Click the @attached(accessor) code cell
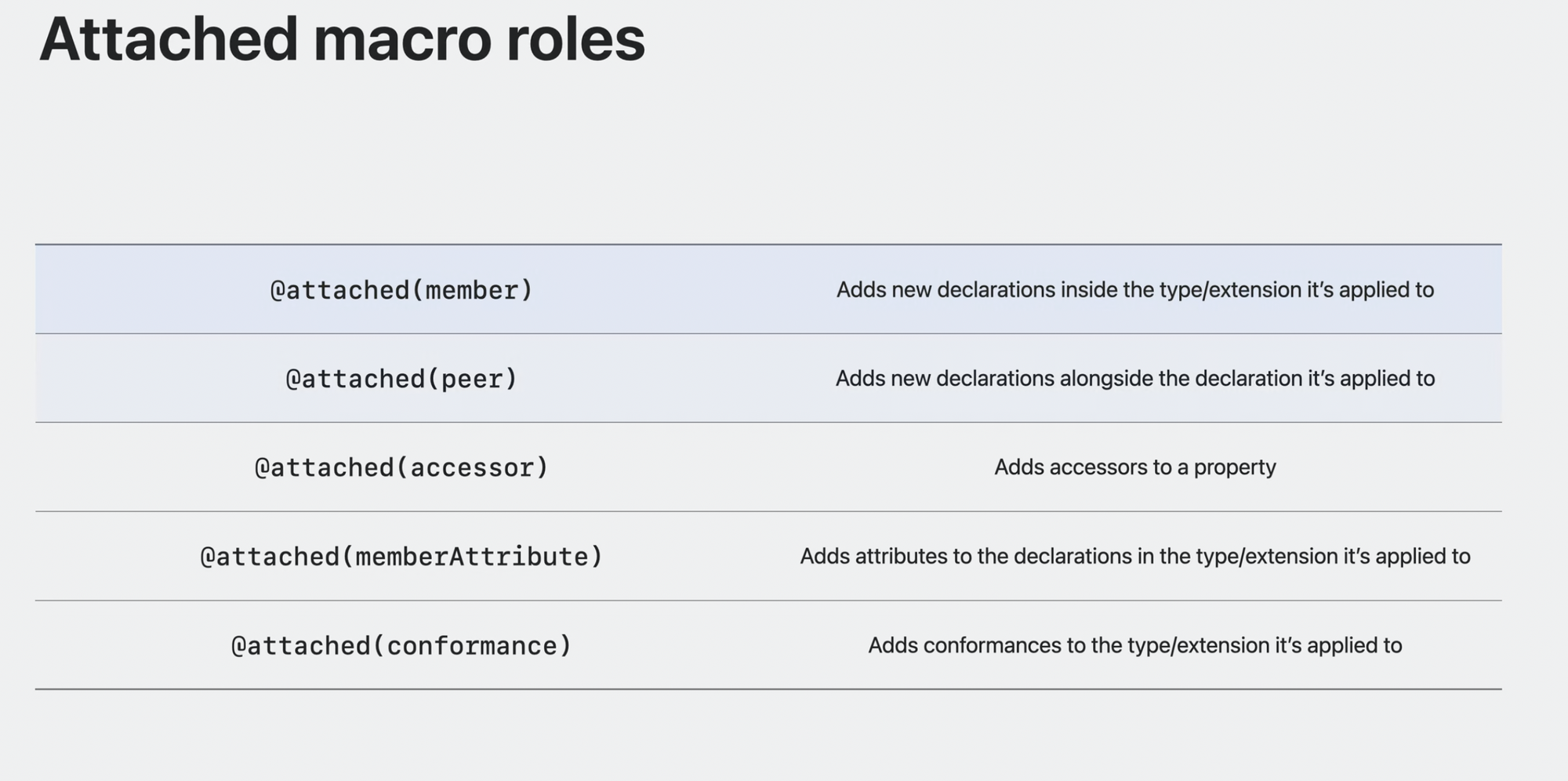 tap(401, 467)
